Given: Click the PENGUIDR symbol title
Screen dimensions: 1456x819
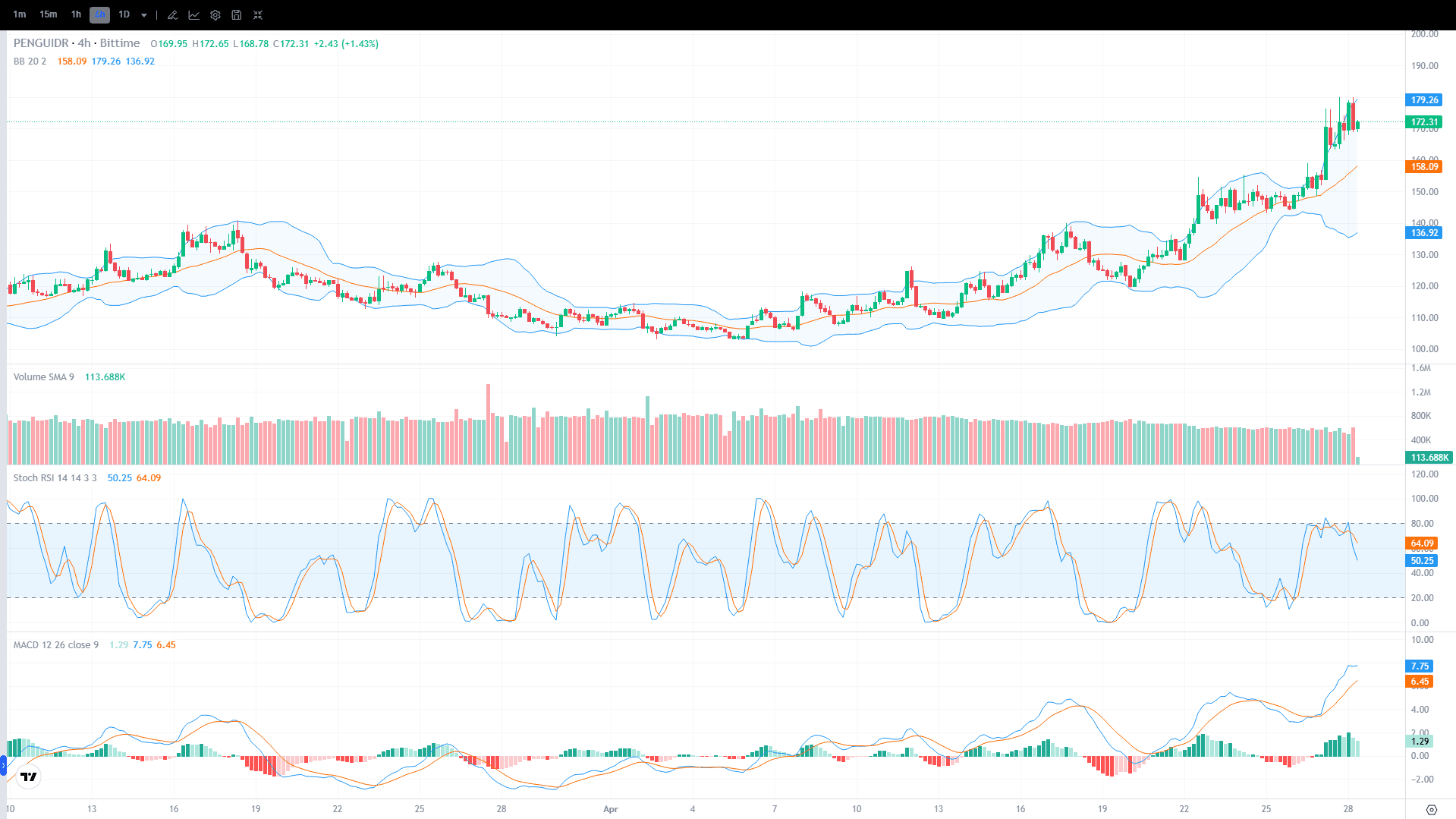Looking at the screenshot, I should click(39, 43).
